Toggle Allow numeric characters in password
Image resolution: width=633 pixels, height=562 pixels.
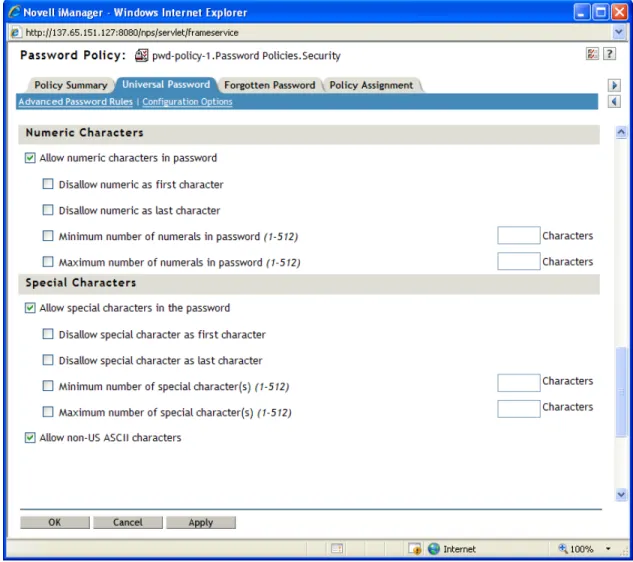[x=30, y=157]
